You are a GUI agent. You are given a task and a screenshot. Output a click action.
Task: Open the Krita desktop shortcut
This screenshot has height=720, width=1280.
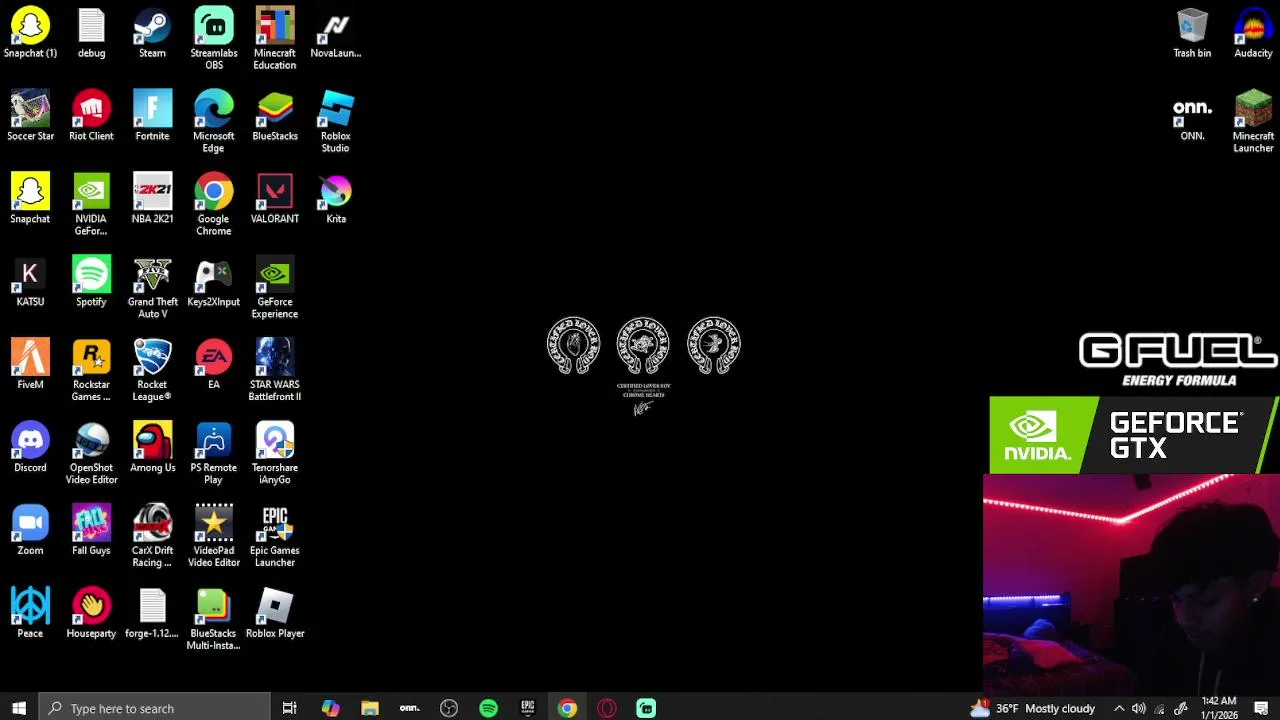[335, 199]
